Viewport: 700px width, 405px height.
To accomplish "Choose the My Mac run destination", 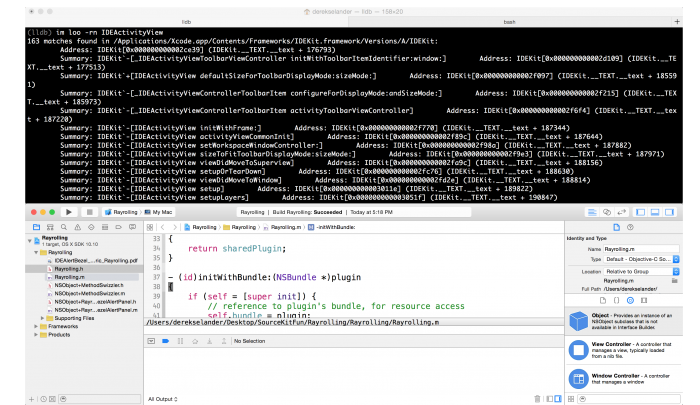I will point(158,212).
